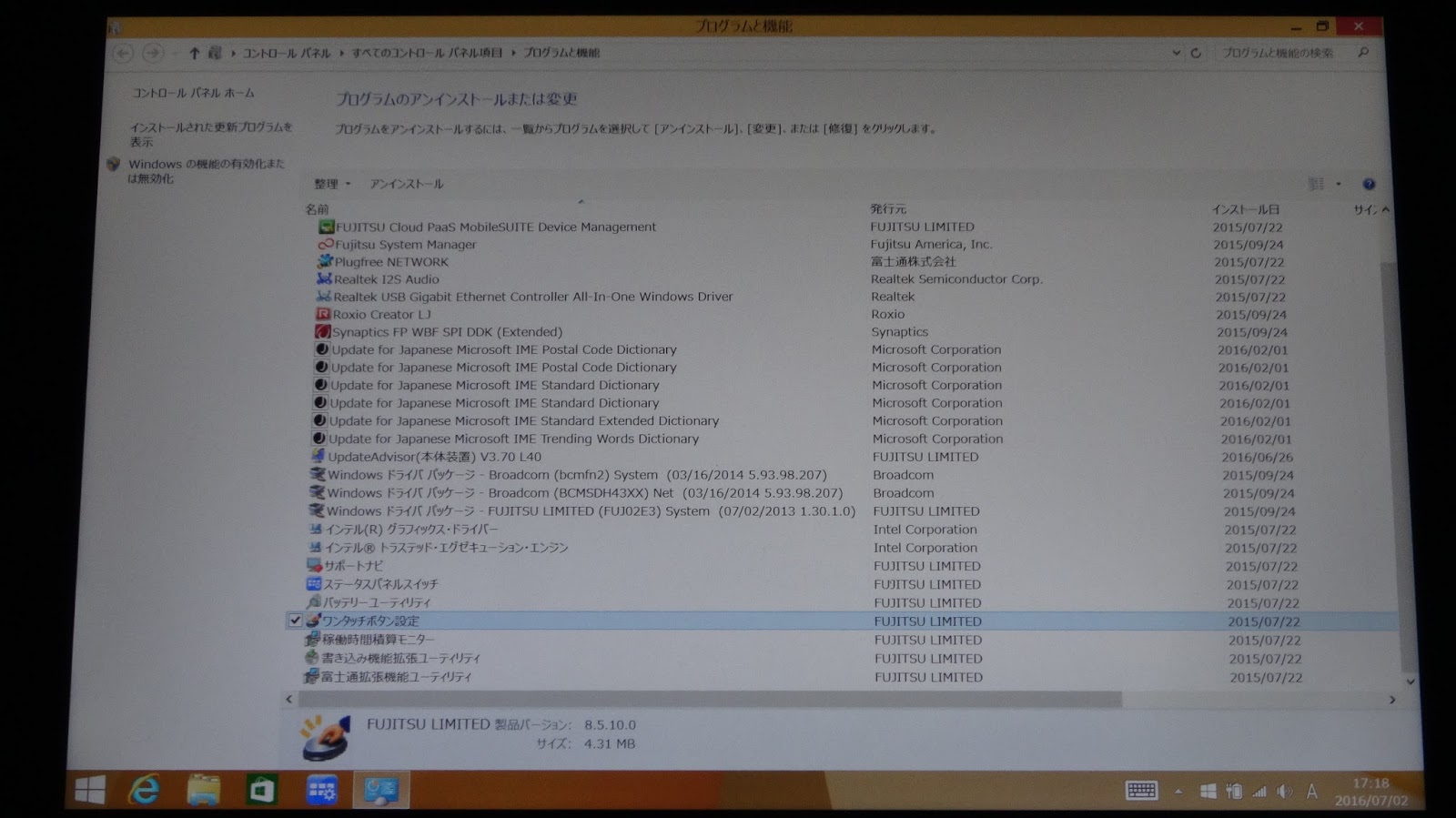Viewport: 1456px width, 818px height.
Task: Open the Windows Start button
Action: point(90,790)
